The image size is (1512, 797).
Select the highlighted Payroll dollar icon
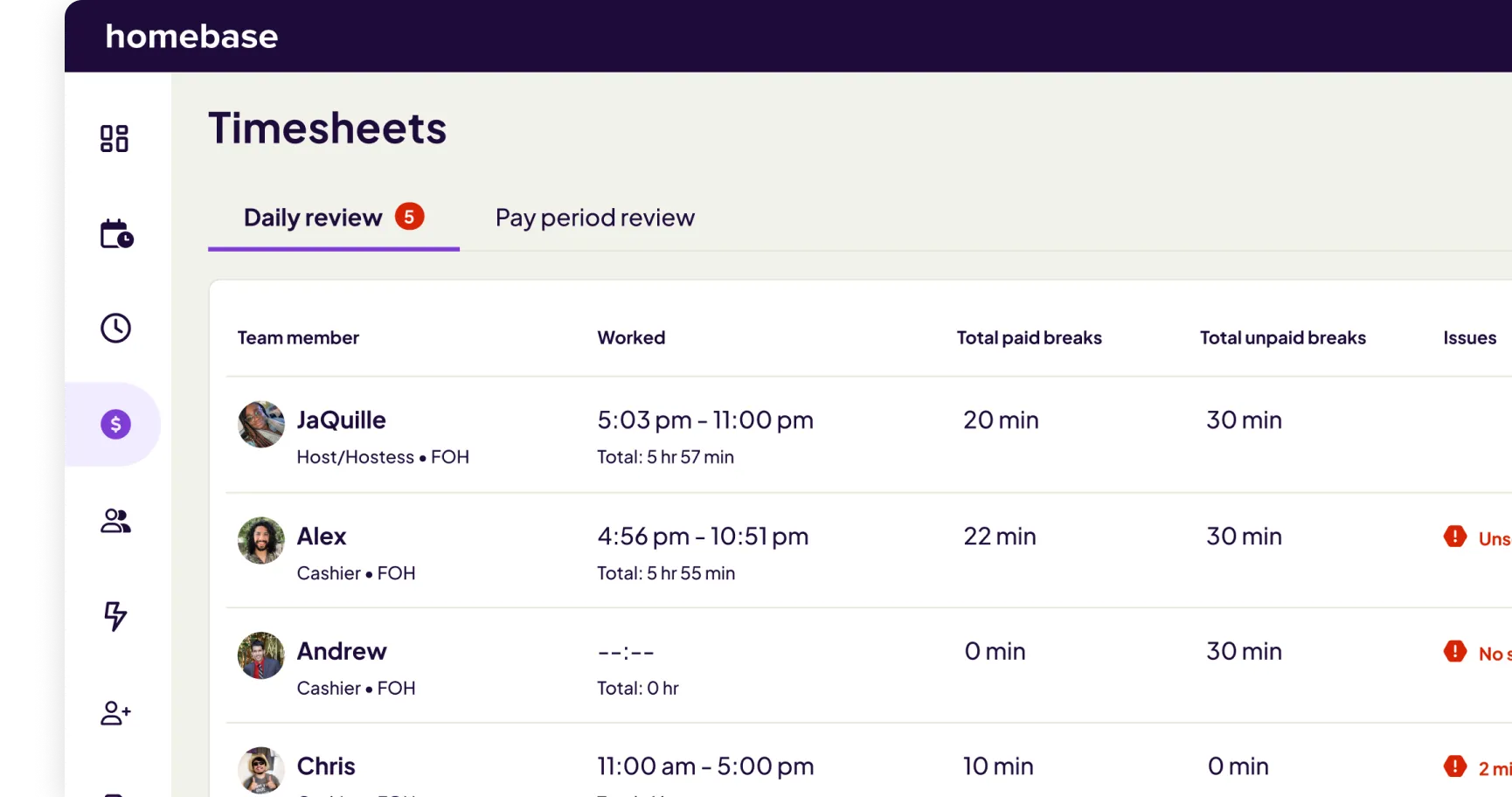coord(114,424)
